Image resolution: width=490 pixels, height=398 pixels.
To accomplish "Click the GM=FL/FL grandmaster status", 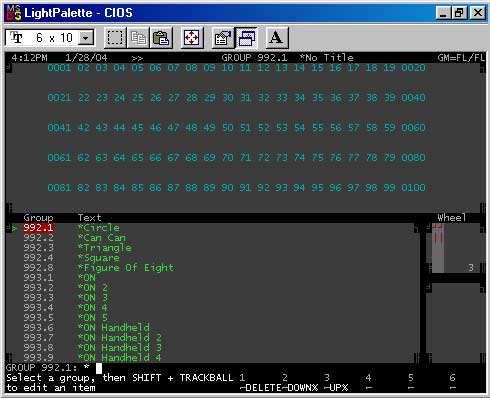I will coord(461,58).
